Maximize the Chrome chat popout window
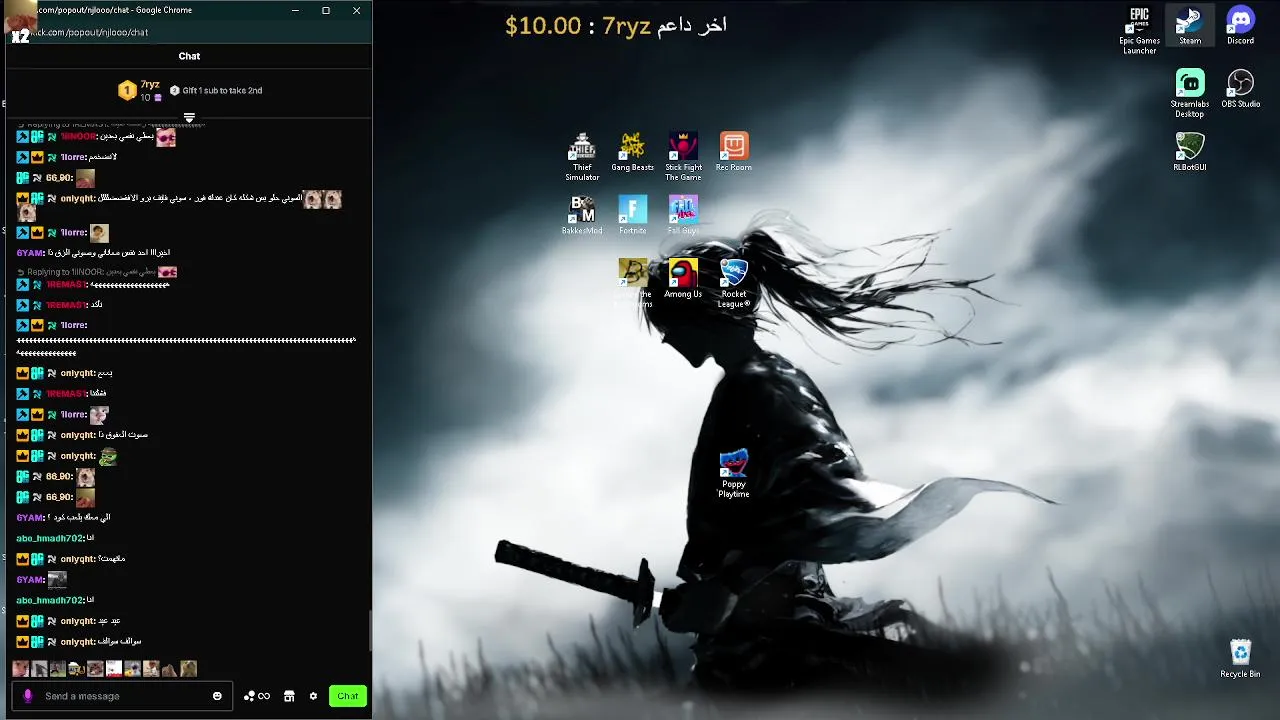The width and height of the screenshot is (1280, 720). [x=325, y=10]
